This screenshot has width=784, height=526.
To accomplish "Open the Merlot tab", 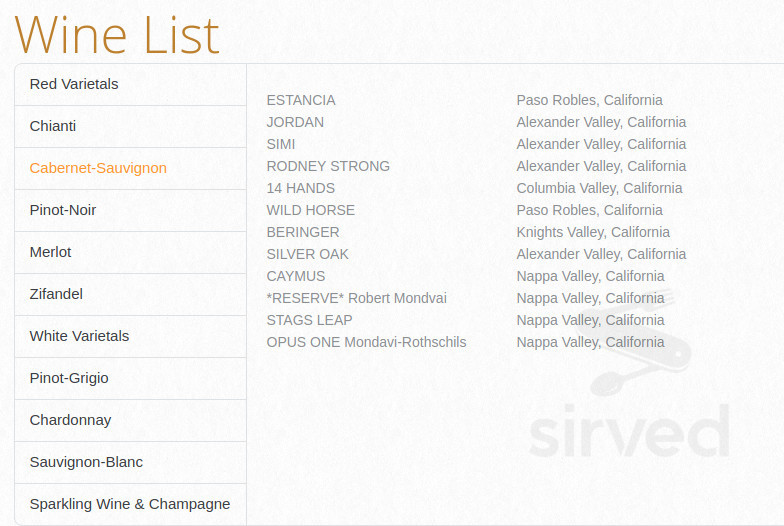I will 51,252.
